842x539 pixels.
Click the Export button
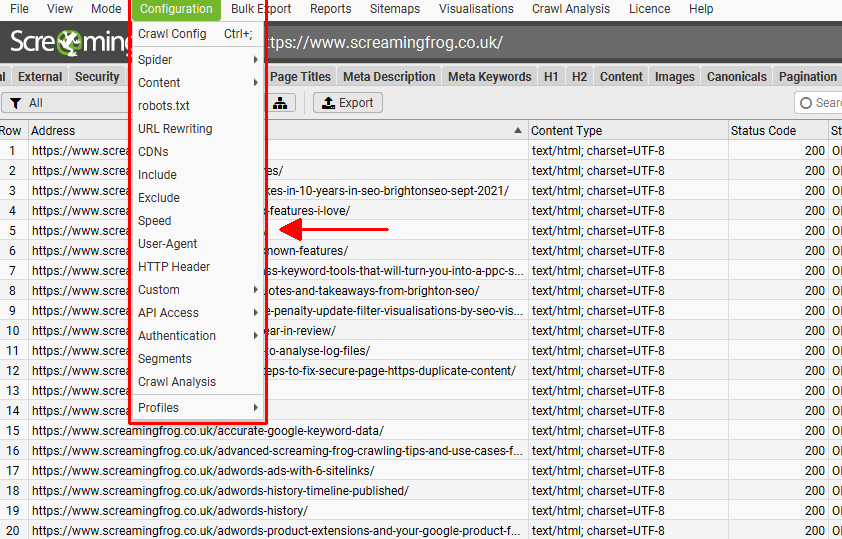coord(347,103)
